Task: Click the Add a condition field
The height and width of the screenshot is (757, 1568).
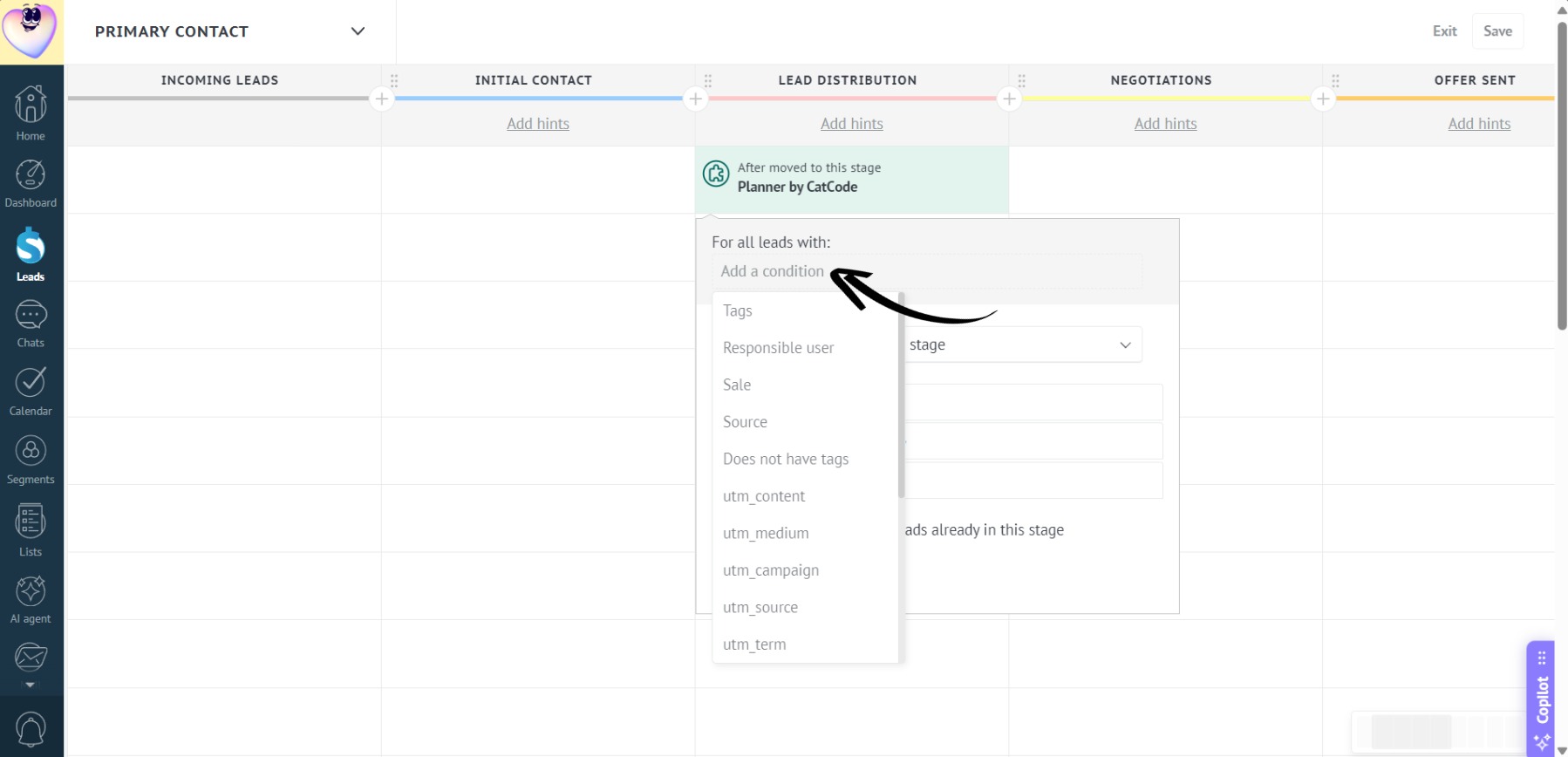Action: tap(927, 271)
